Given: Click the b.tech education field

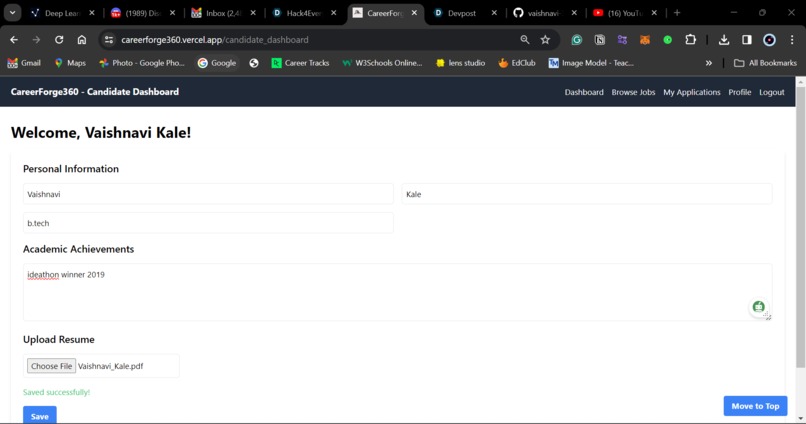Looking at the screenshot, I should pyautogui.click(x=208, y=223).
